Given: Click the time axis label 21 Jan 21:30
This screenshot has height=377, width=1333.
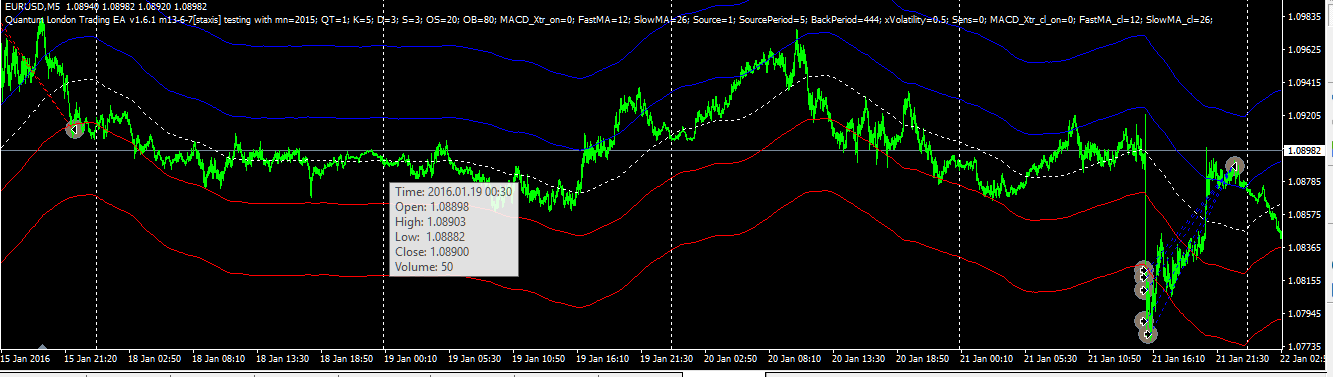Looking at the screenshot, I should point(1242,358).
